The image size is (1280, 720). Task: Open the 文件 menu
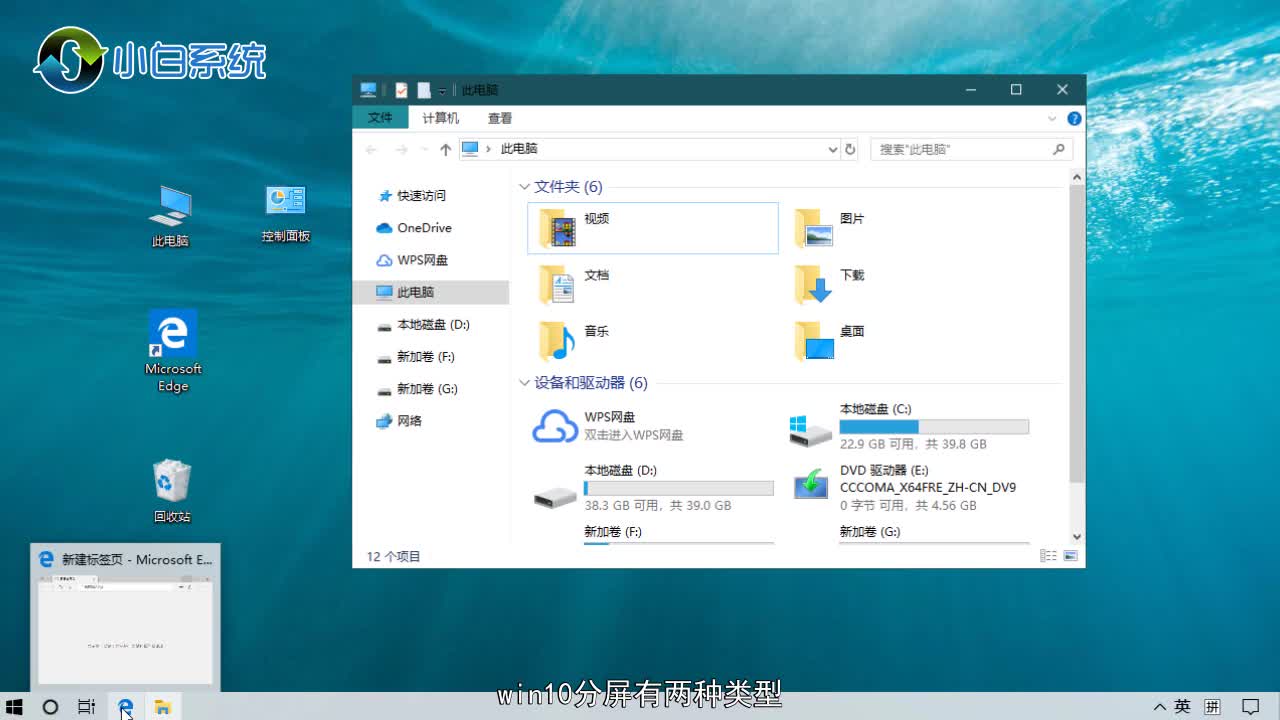click(379, 117)
